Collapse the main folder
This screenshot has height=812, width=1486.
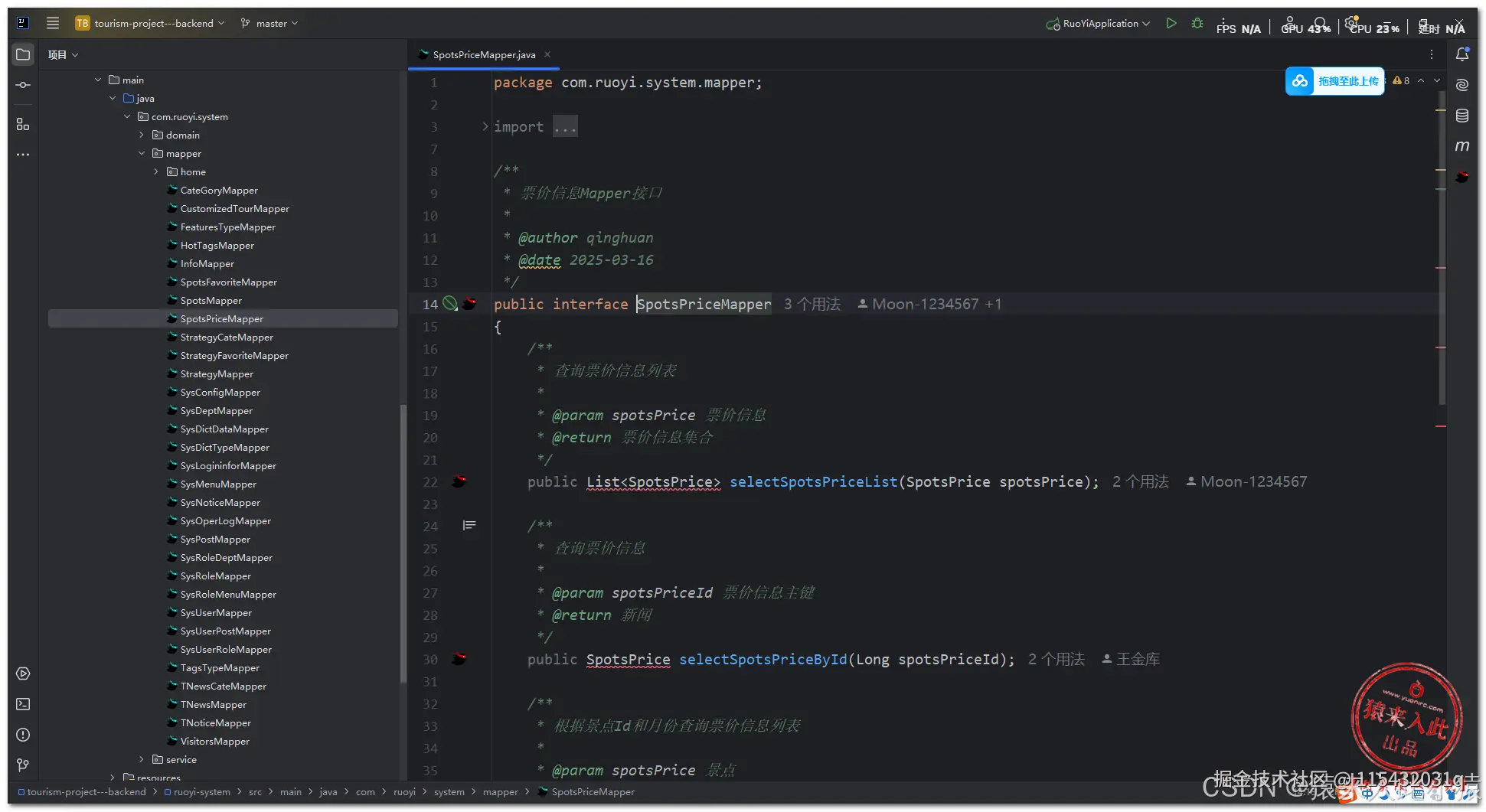coord(98,80)
